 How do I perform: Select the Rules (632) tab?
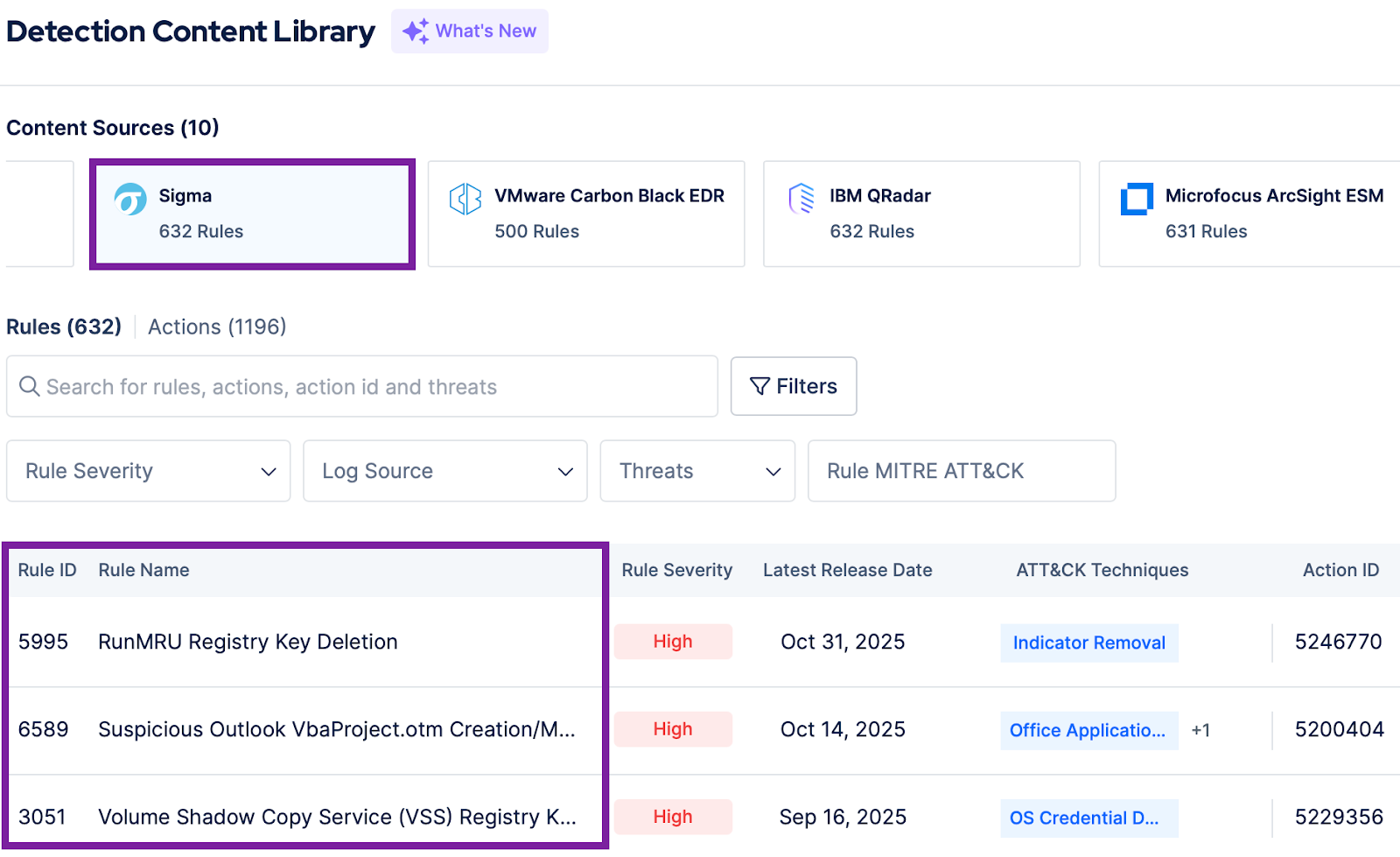coord(63,327)
